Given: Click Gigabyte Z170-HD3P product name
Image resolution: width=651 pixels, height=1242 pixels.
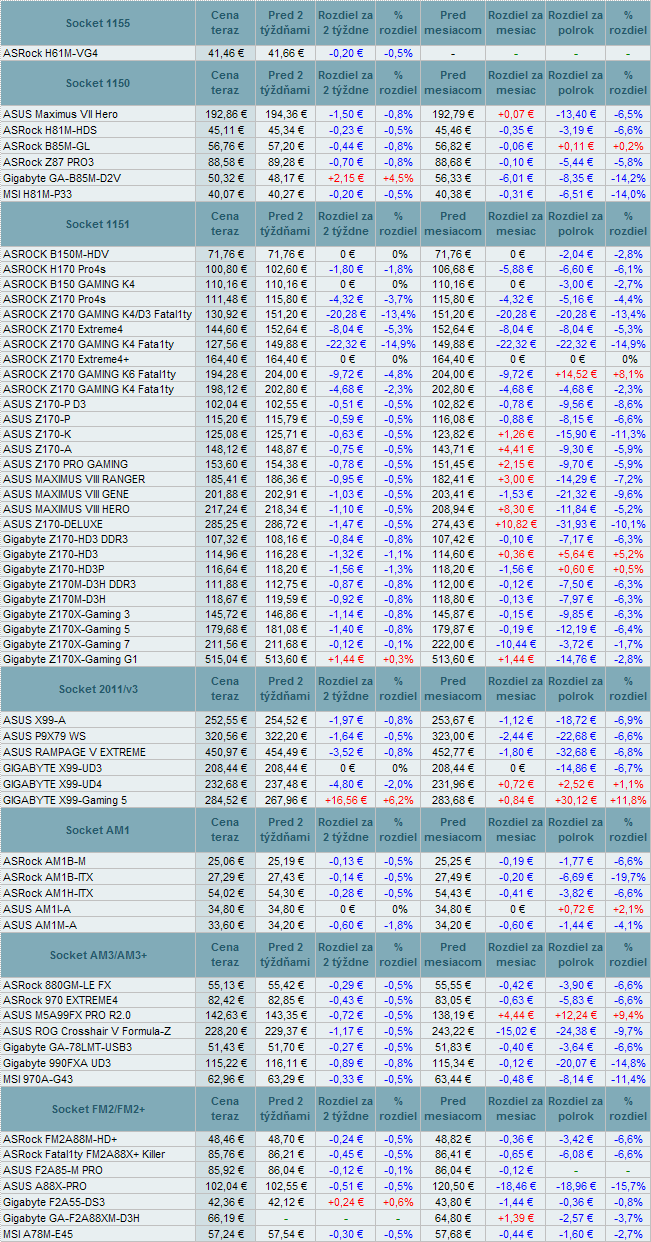Looking at the screenshot, I should [x=53, y=569].
